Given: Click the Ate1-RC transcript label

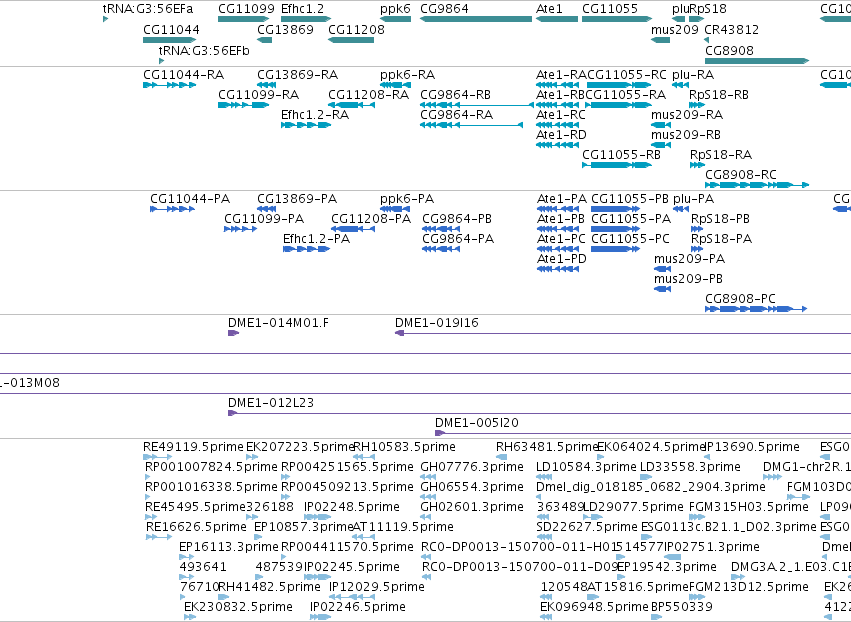Looking at the screenshot, I should 561,115.
